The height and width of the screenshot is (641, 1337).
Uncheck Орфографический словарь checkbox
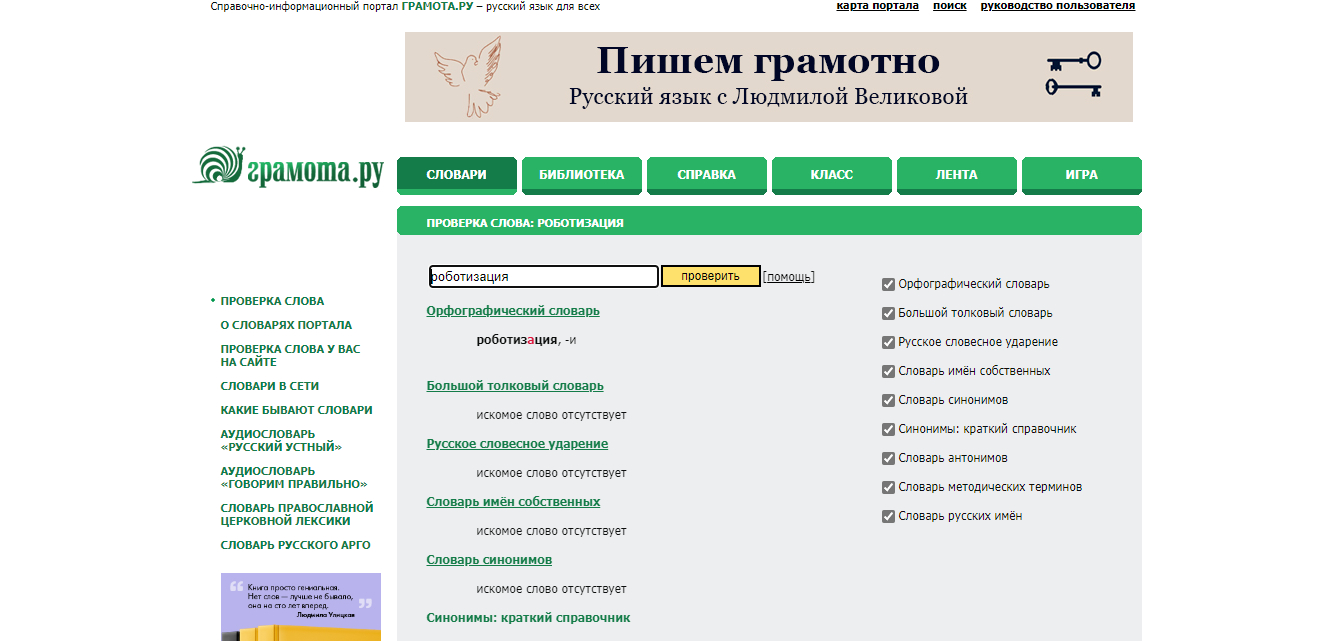click(888, 284)
